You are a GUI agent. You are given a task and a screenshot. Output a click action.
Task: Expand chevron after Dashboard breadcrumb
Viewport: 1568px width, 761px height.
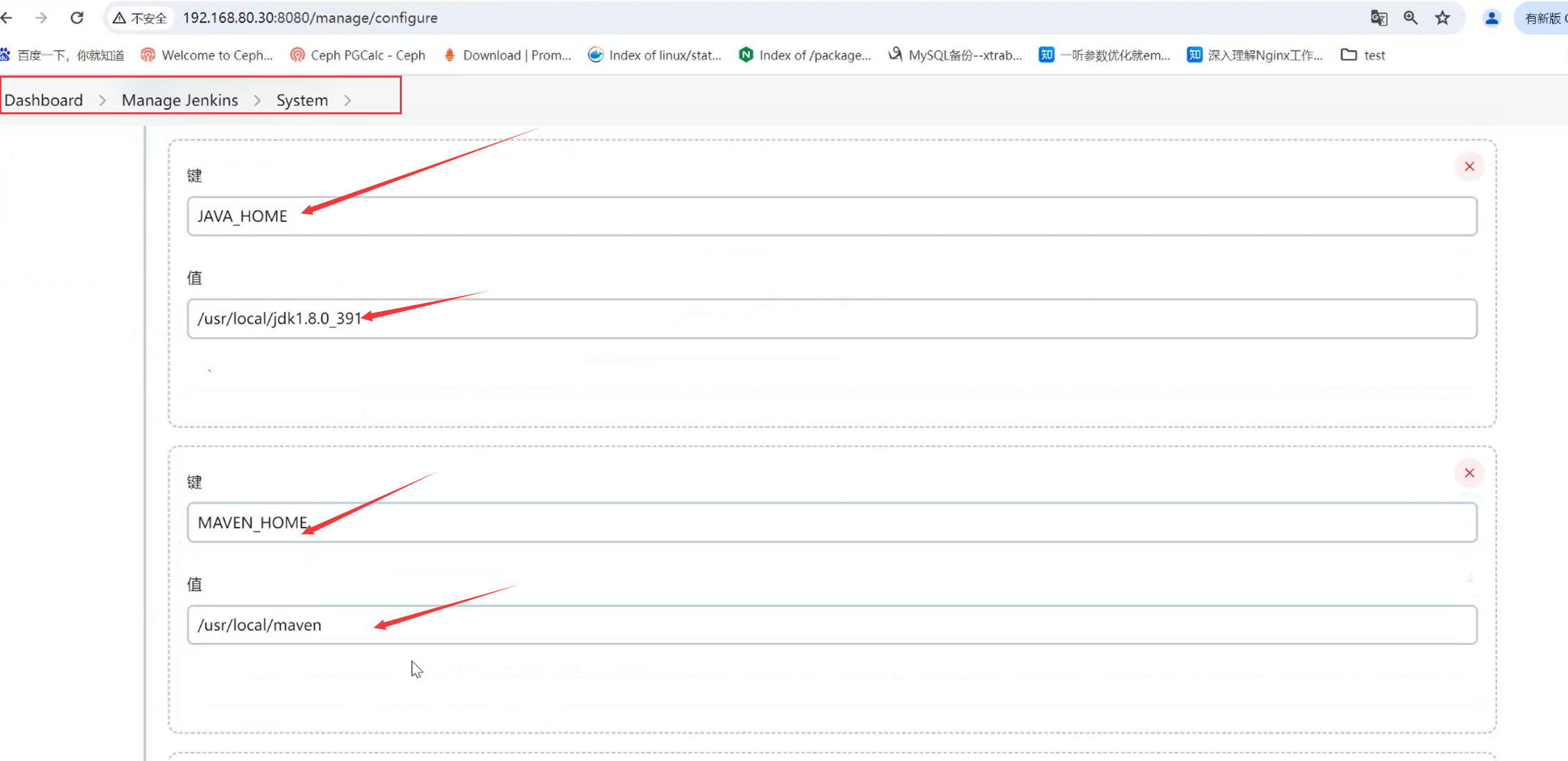pos(103,100)
